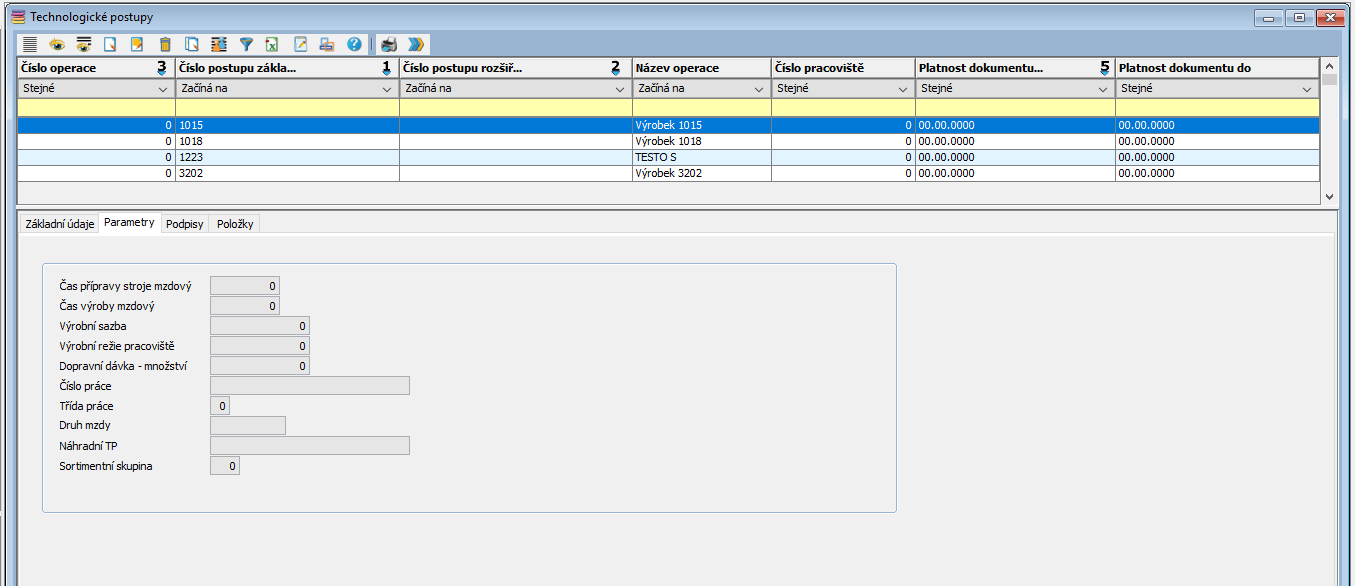Switch to the Základní údaje tab

coord(59,224)
